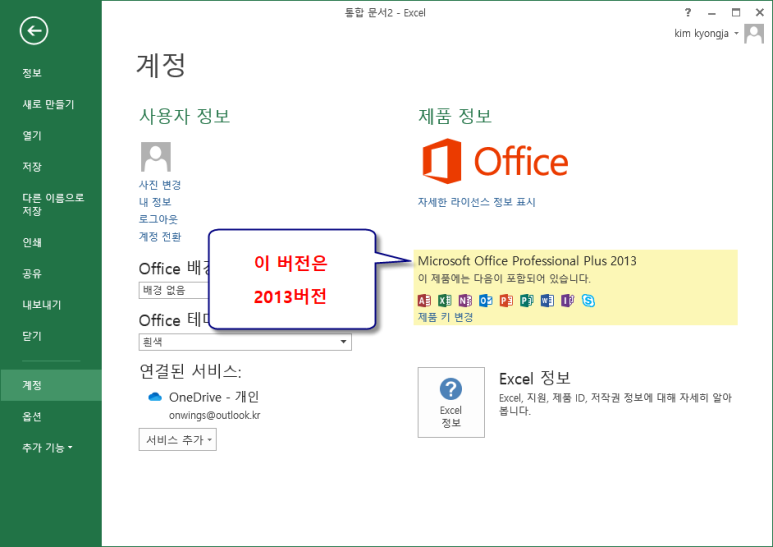The image size is (773, 547).
Task: Click the back arrow circle icon
Action: tap(34, 31)
